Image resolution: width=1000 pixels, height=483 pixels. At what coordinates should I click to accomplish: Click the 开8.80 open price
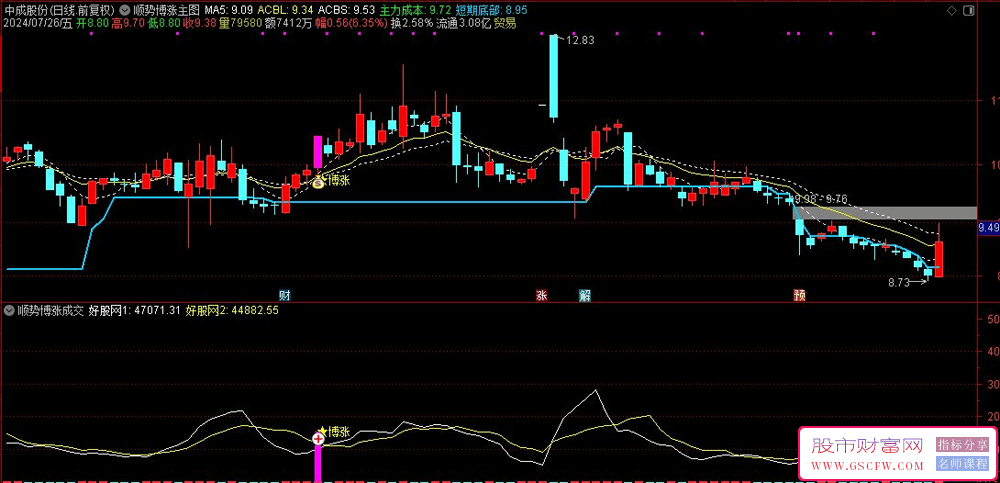tap(92, 22)
